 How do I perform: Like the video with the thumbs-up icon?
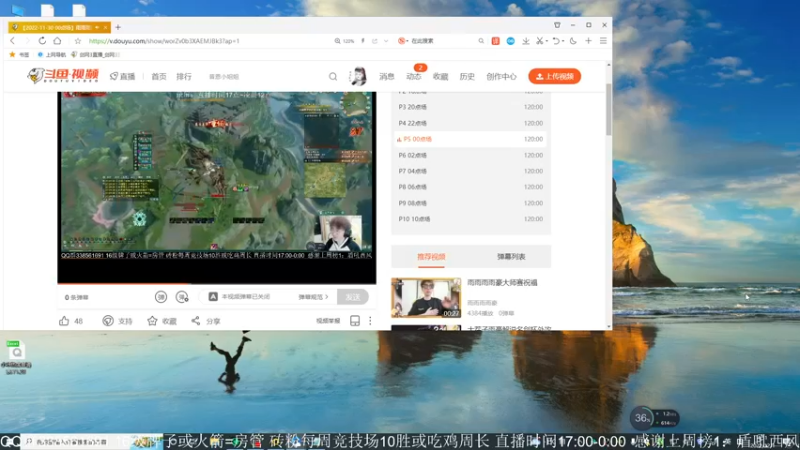pos(64,321)
